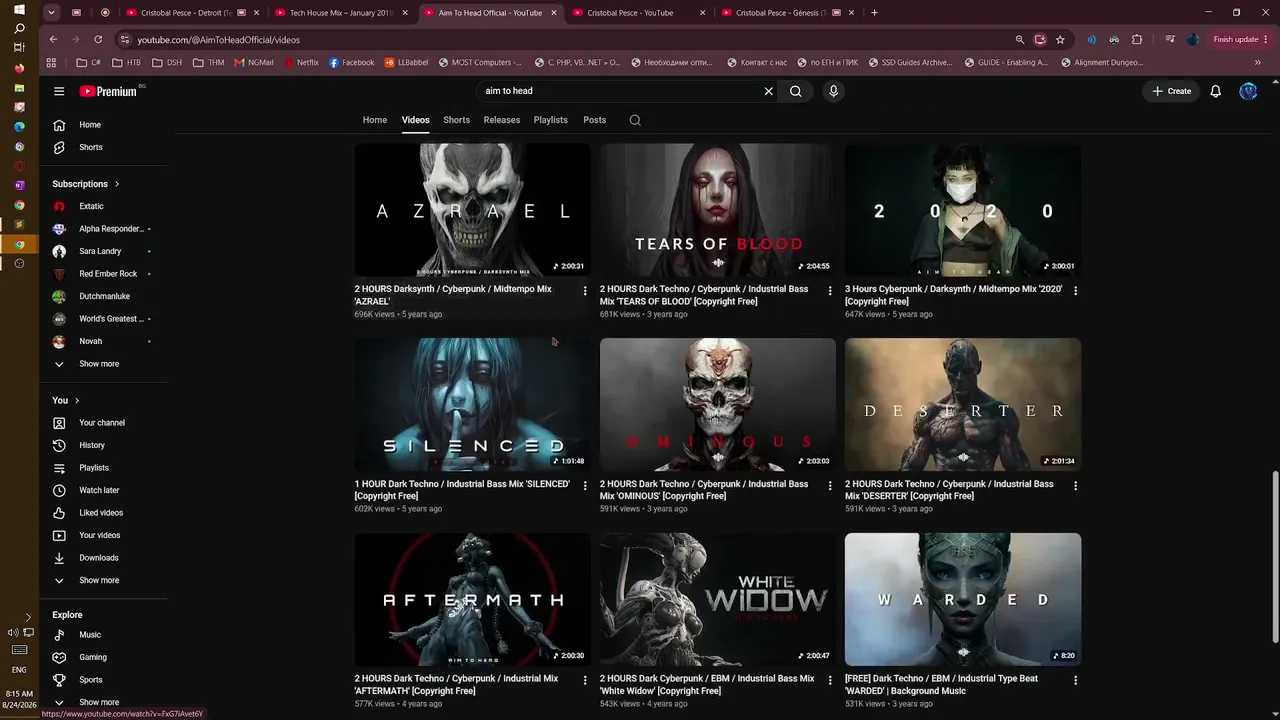Open the C# bookmarks folder

89,62
